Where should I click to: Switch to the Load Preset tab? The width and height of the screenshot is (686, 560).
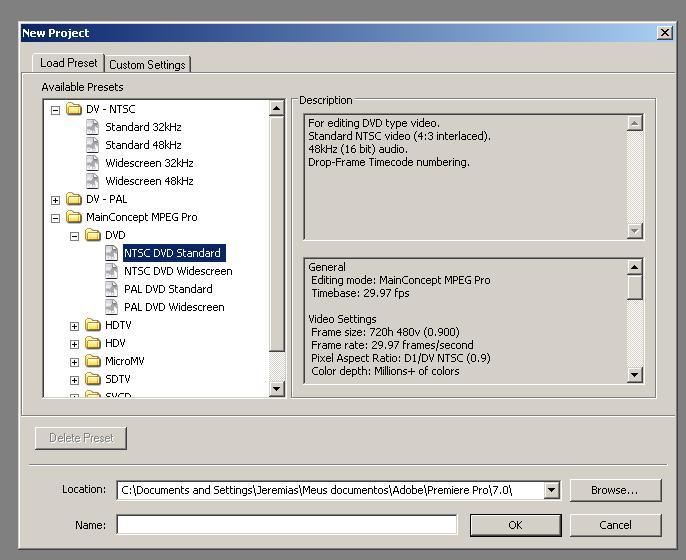click(x=68, y=63)
